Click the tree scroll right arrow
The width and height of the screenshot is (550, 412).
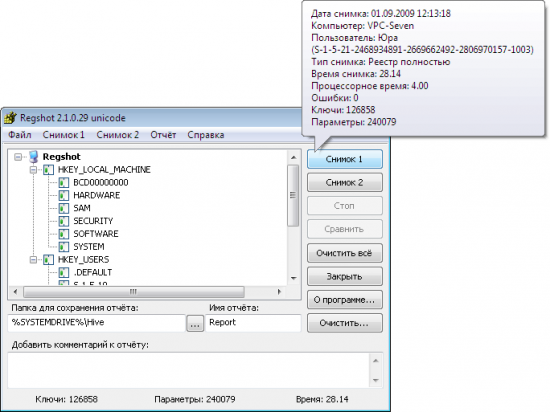tap(279, 292)
